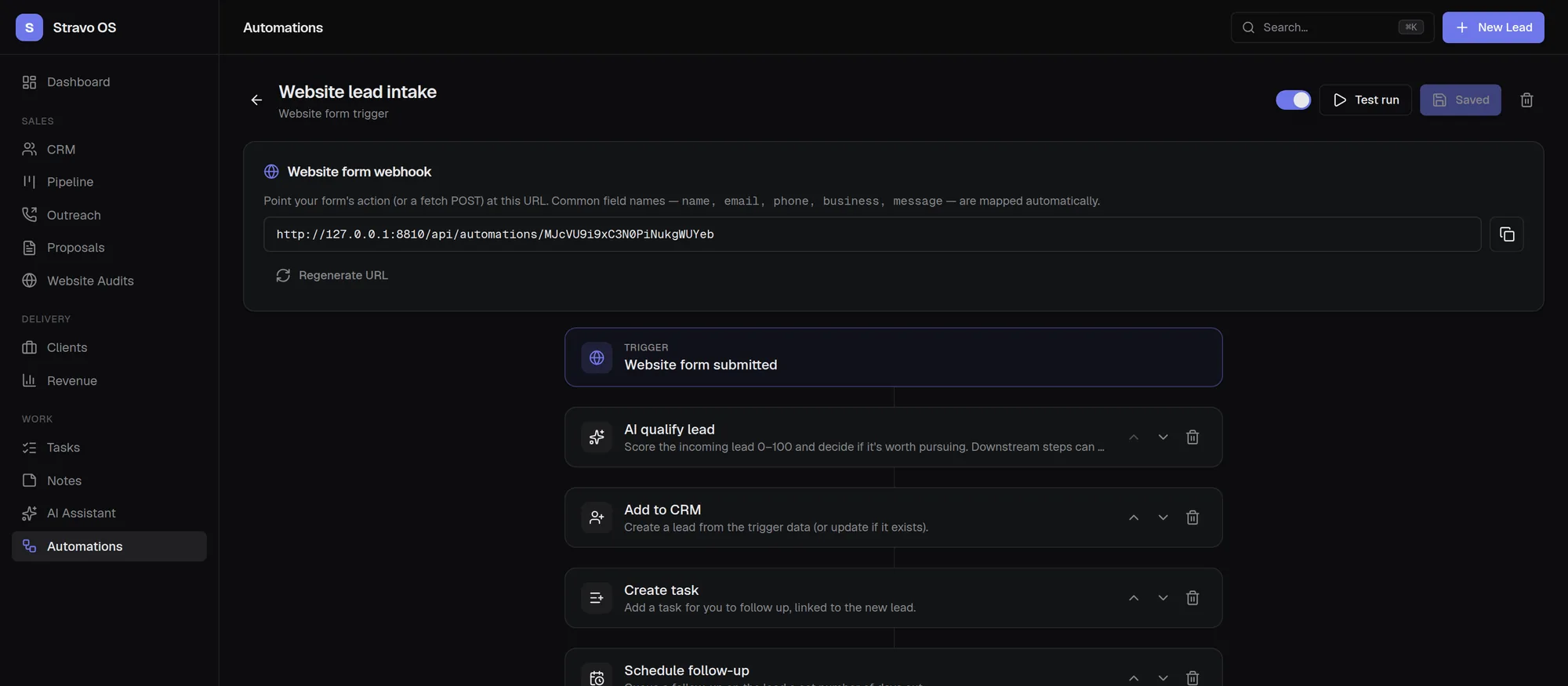Move AI qualify lead step up
Viewport: 1568px width, 686px height.
tap(1134, 437)
